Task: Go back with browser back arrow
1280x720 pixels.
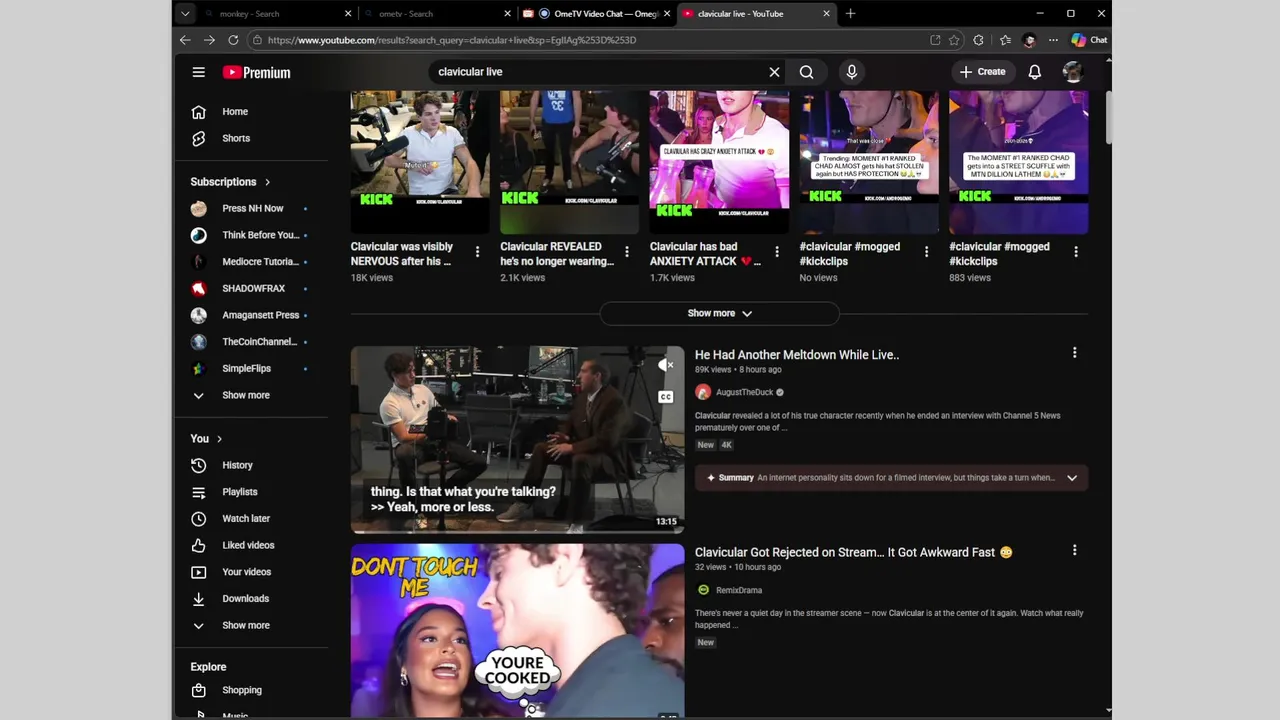Action: tap(185, 40)
